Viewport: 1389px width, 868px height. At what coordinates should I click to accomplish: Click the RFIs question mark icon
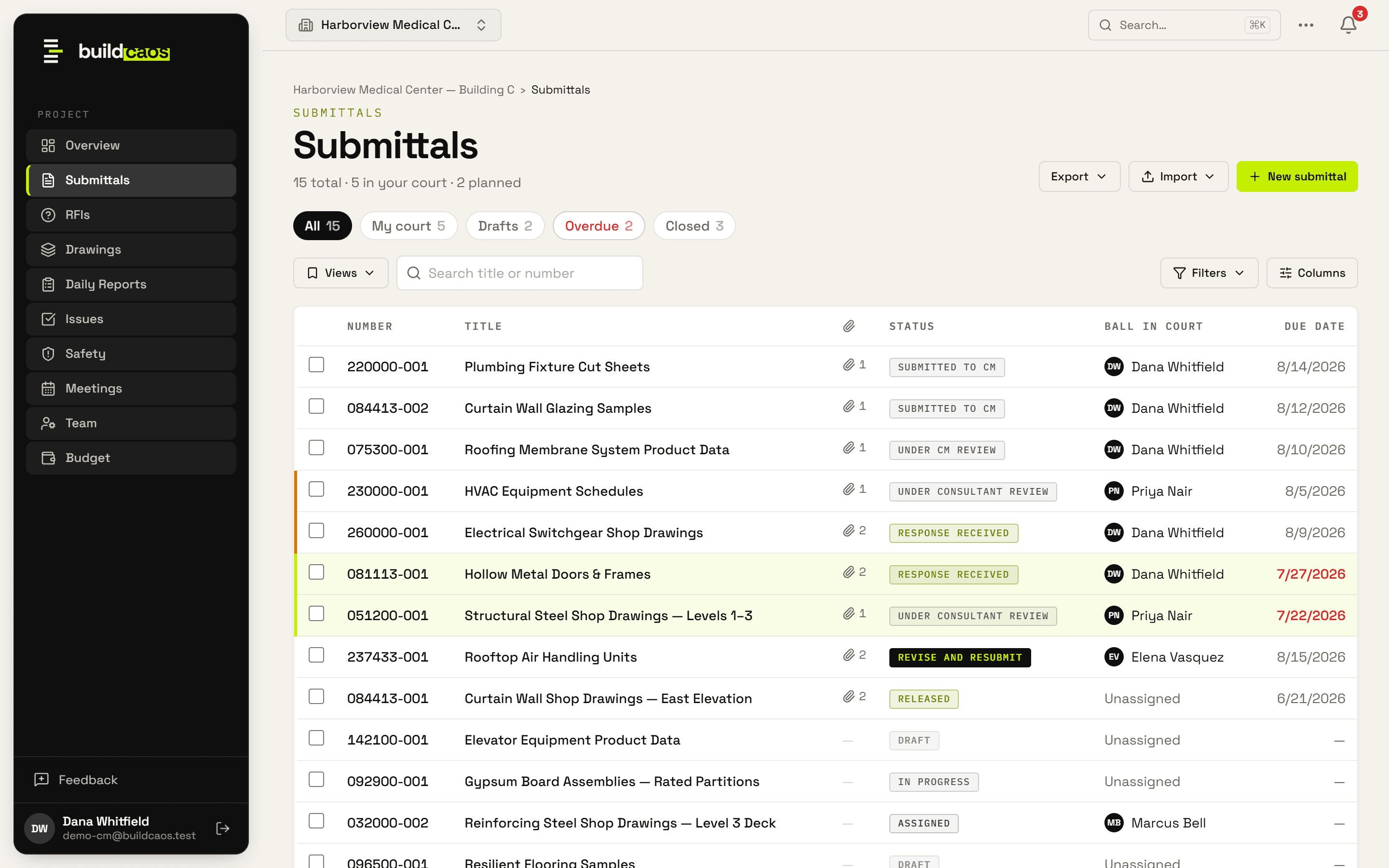tap(48, 215)
